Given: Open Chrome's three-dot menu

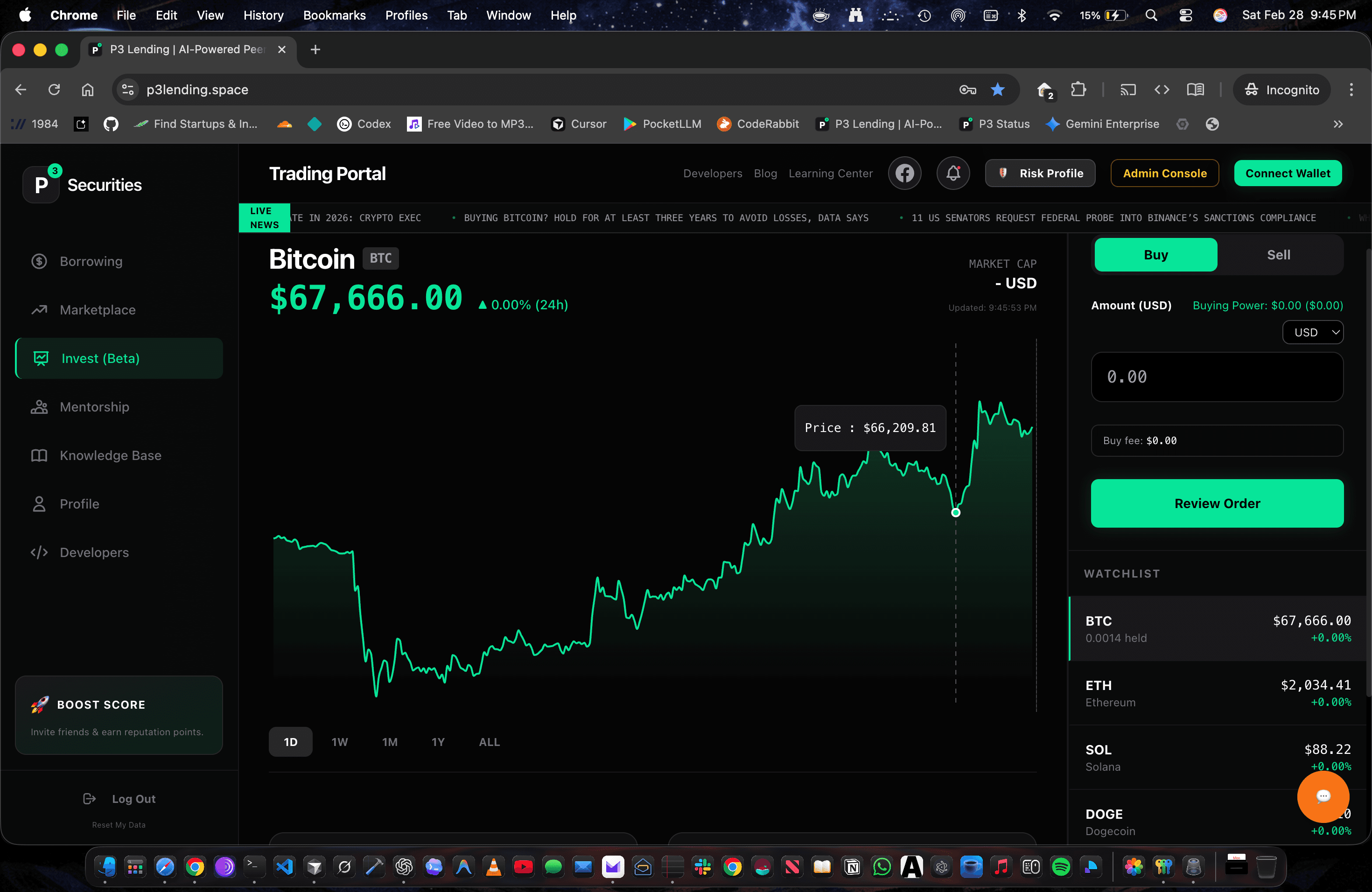Looking at the screenshot, I should (x=1352, y=89).
